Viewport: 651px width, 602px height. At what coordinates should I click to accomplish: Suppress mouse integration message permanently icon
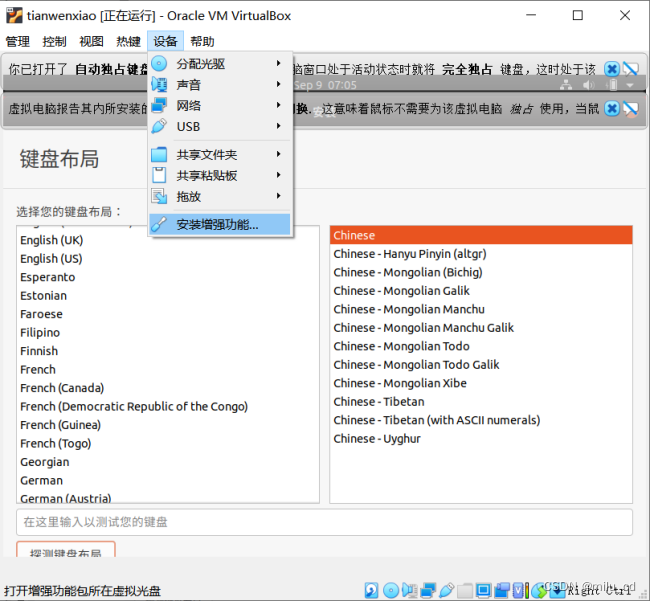click(631, 109)
